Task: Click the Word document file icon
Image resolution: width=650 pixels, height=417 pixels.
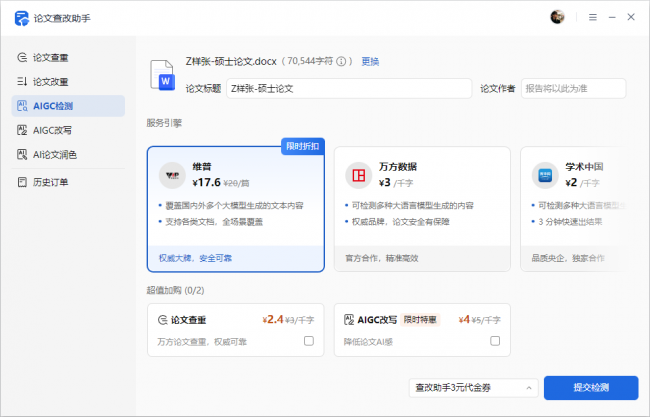Action: [x=162, y=75]
